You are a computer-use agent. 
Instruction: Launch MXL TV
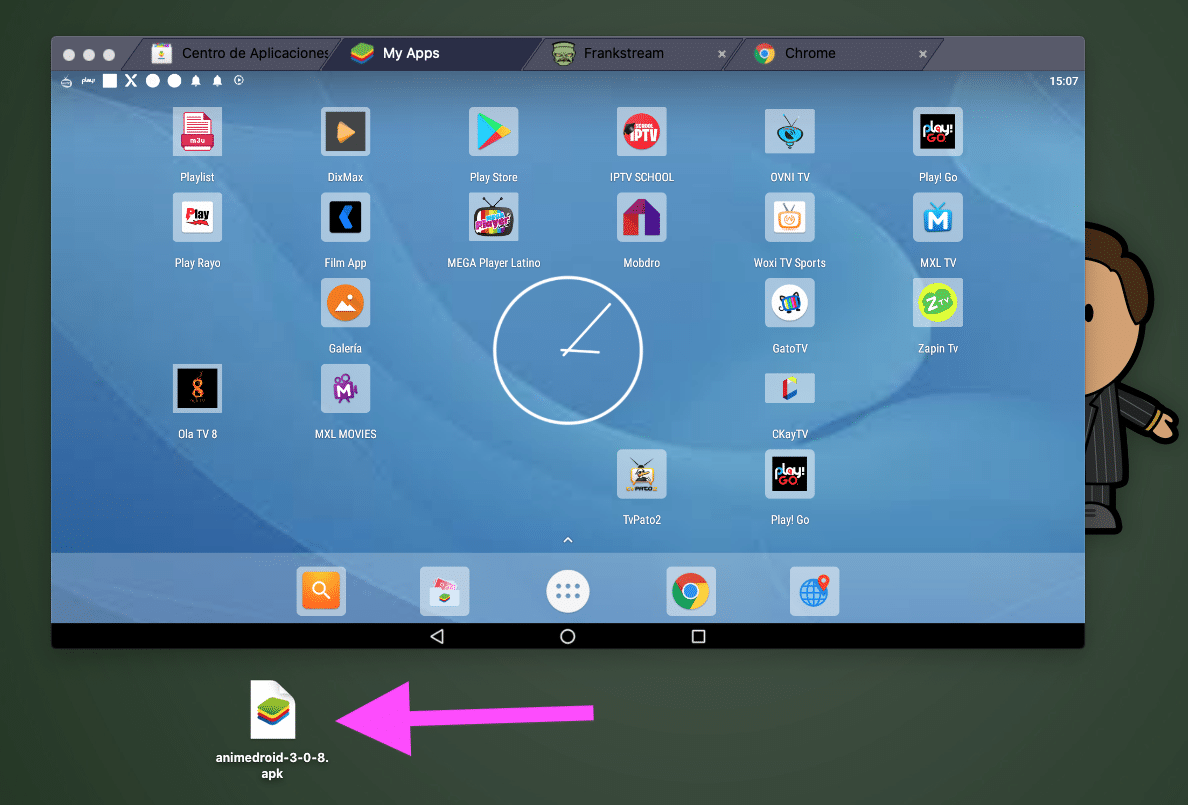(937, 217)
